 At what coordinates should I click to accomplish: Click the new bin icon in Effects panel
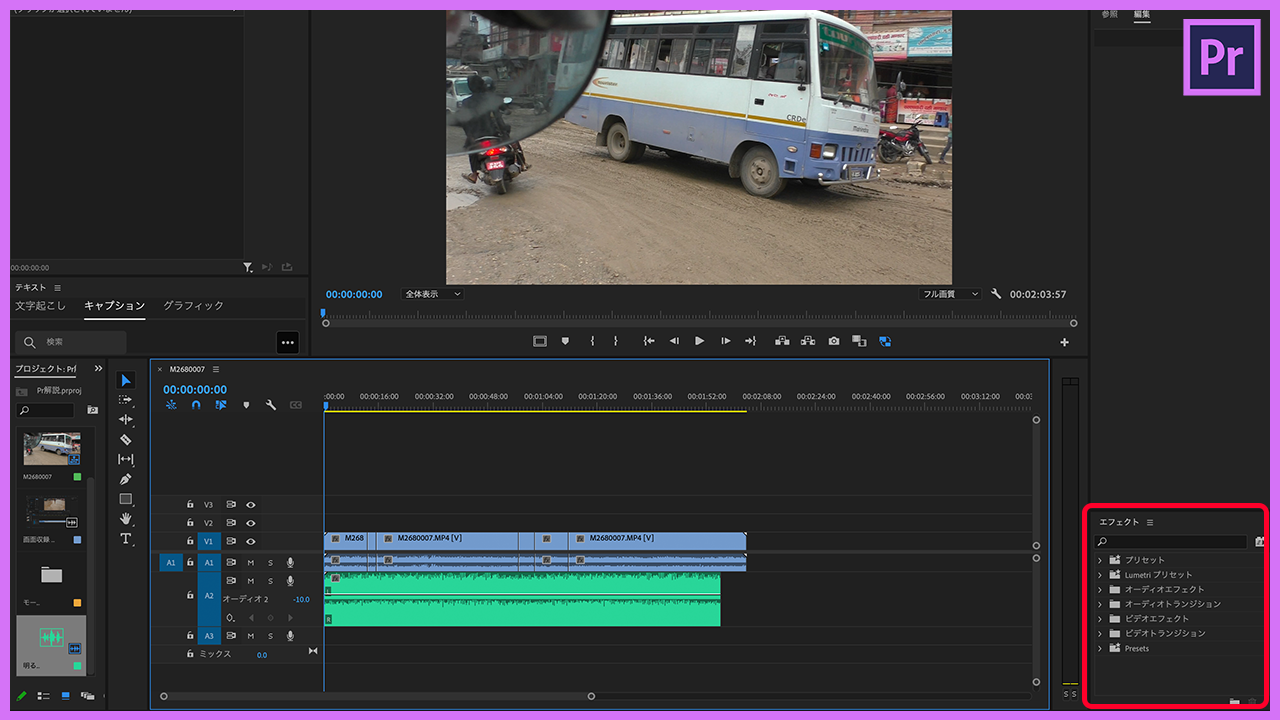pos(1235,703)
